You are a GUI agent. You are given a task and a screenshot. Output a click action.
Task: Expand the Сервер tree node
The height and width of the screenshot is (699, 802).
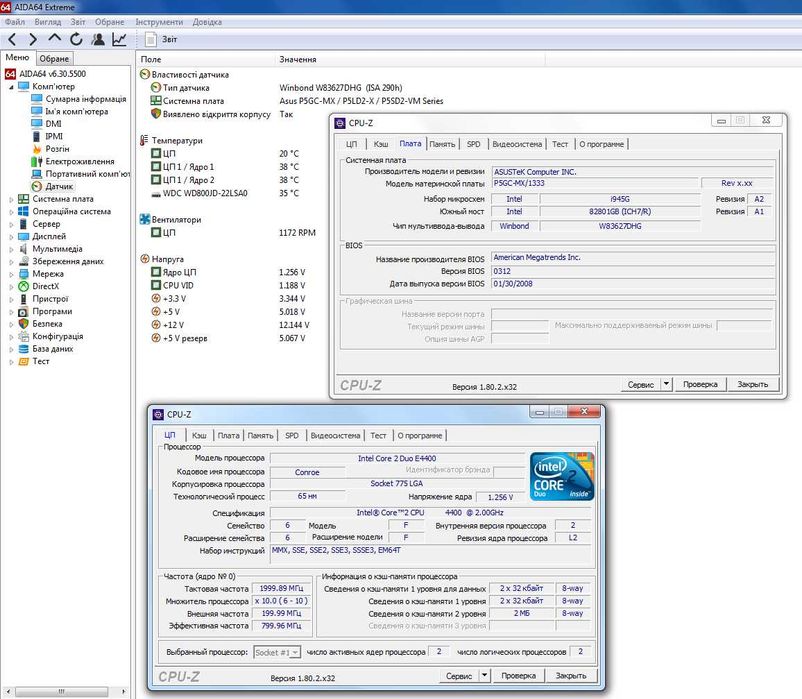pyautogui.click(x=11, y=224)
